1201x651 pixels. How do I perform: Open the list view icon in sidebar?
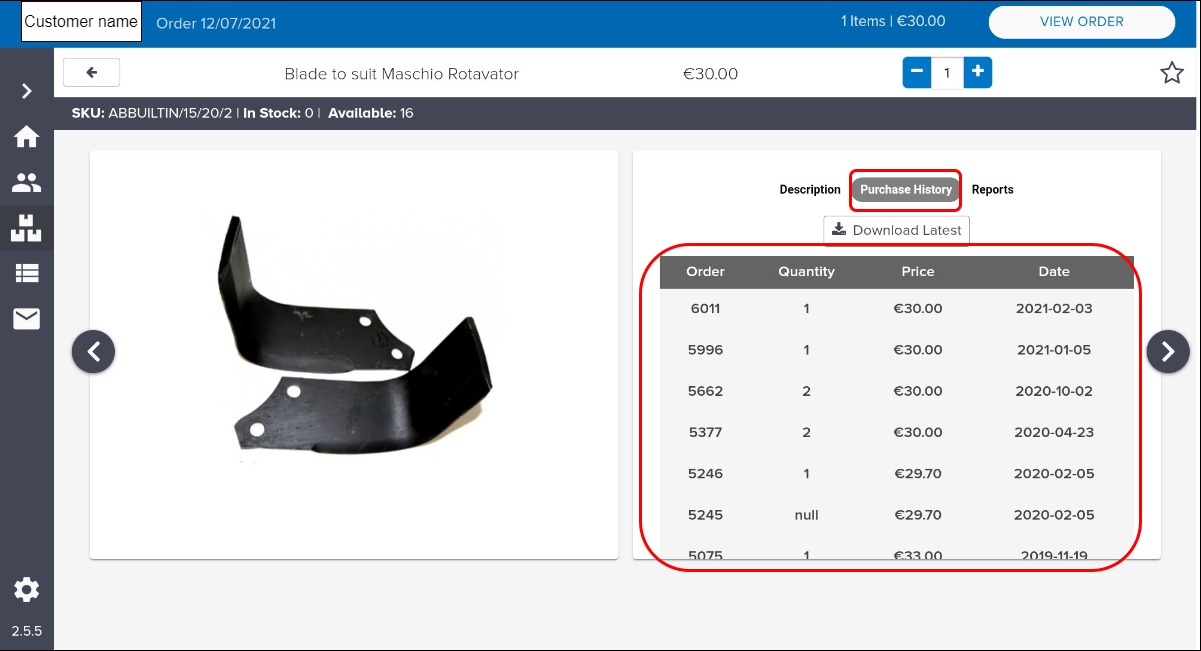tap(27, 273)
